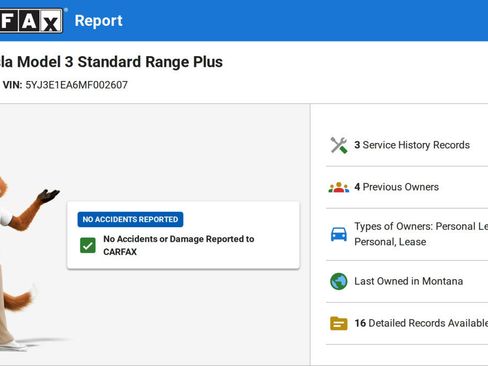
Task: Click the CARFAX logo in header
Action: pyautogui.click(x=31, y=21)
